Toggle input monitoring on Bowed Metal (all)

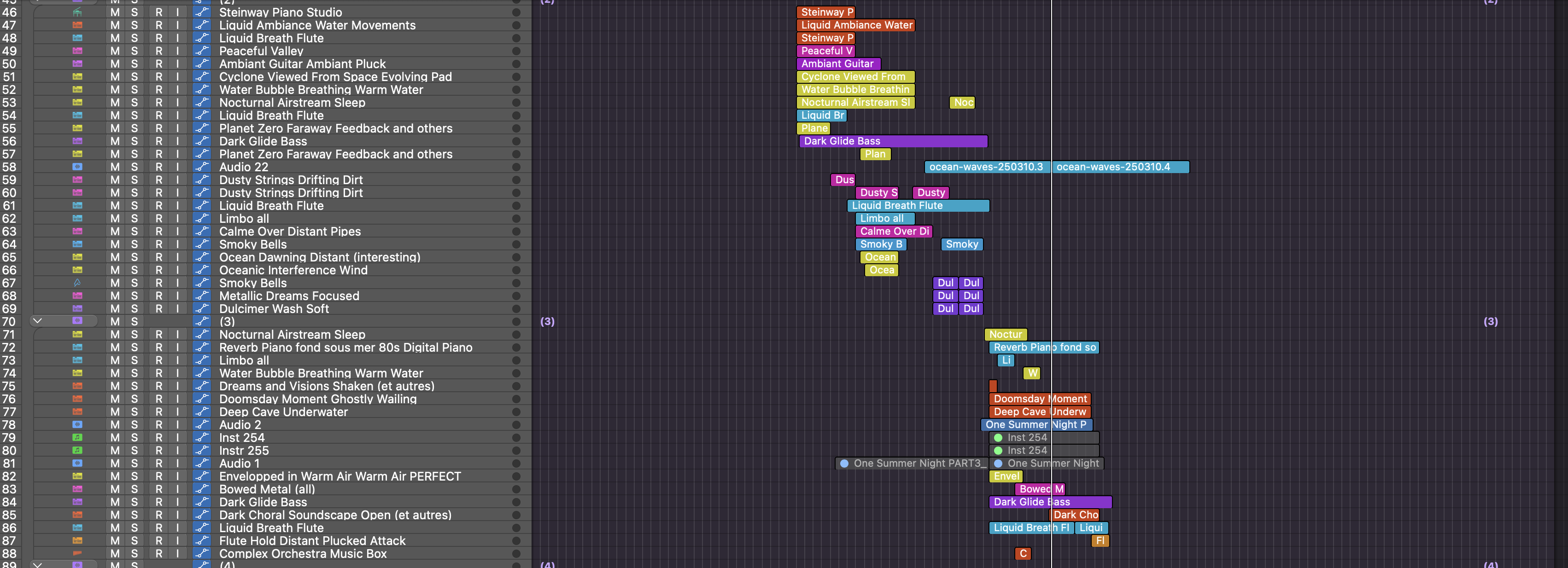tap(177, 489)
